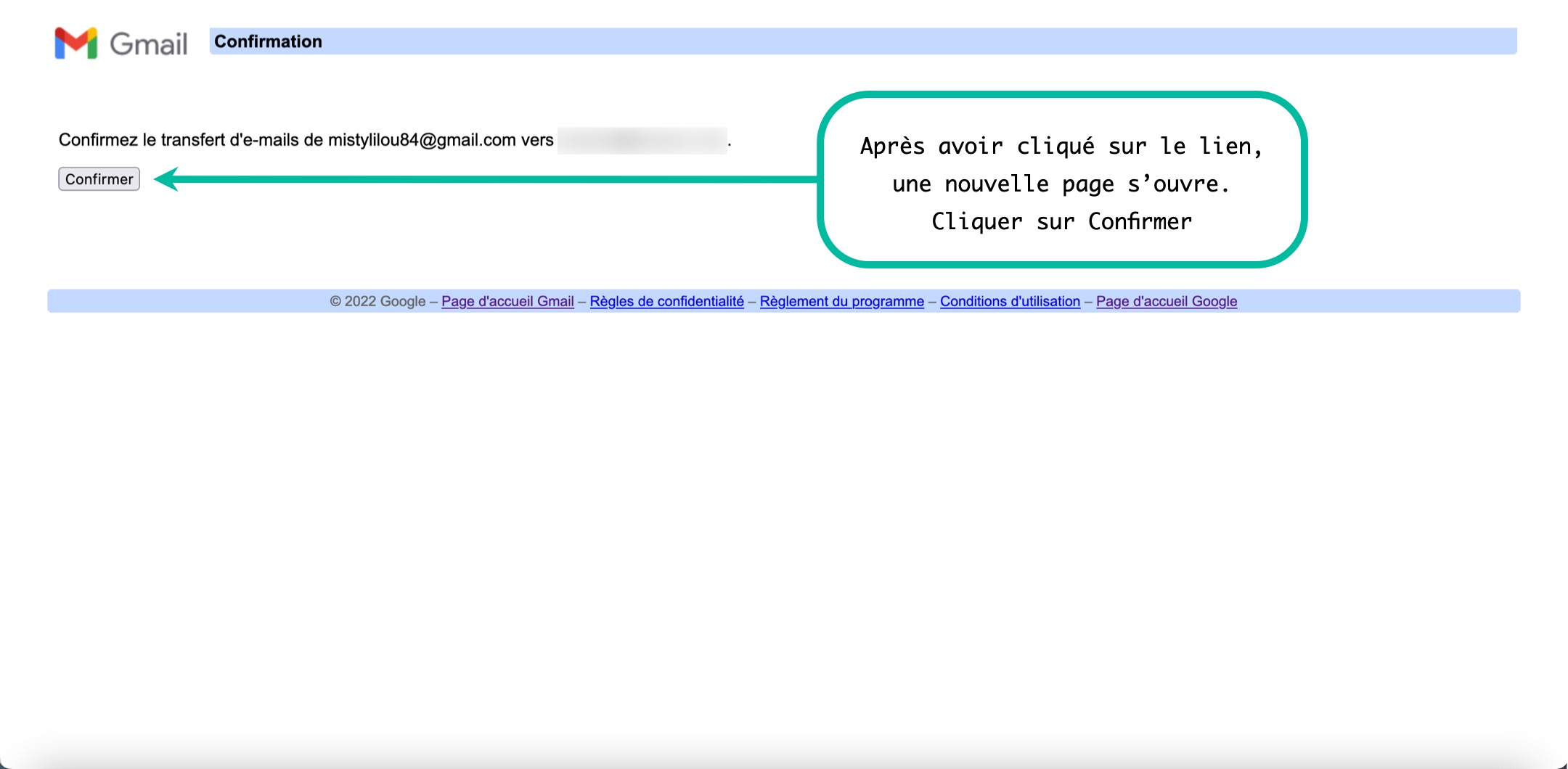The height and width of the screenshot is (769, 1568).
Task: Click the blurred destination email address
Action: point(642,140)
